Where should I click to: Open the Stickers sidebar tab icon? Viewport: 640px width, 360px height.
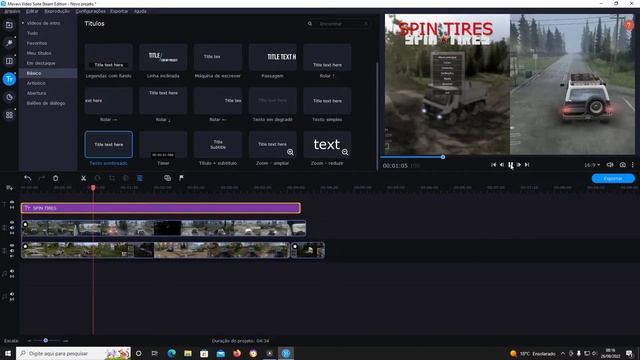tap(9, 97)
